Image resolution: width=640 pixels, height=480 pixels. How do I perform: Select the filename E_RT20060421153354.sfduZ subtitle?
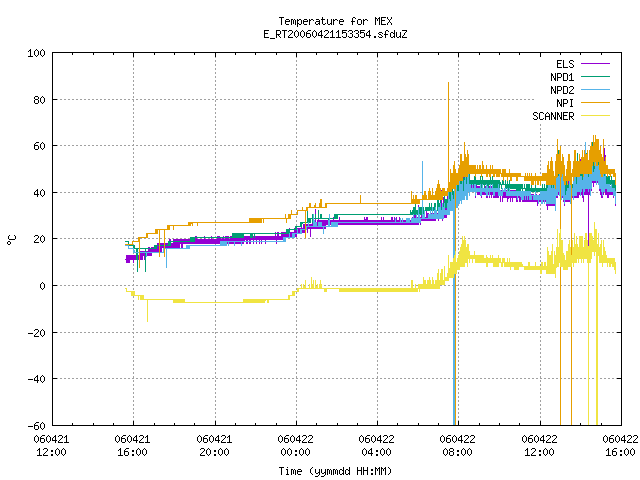pyautogui.click(x=335, y=34)
